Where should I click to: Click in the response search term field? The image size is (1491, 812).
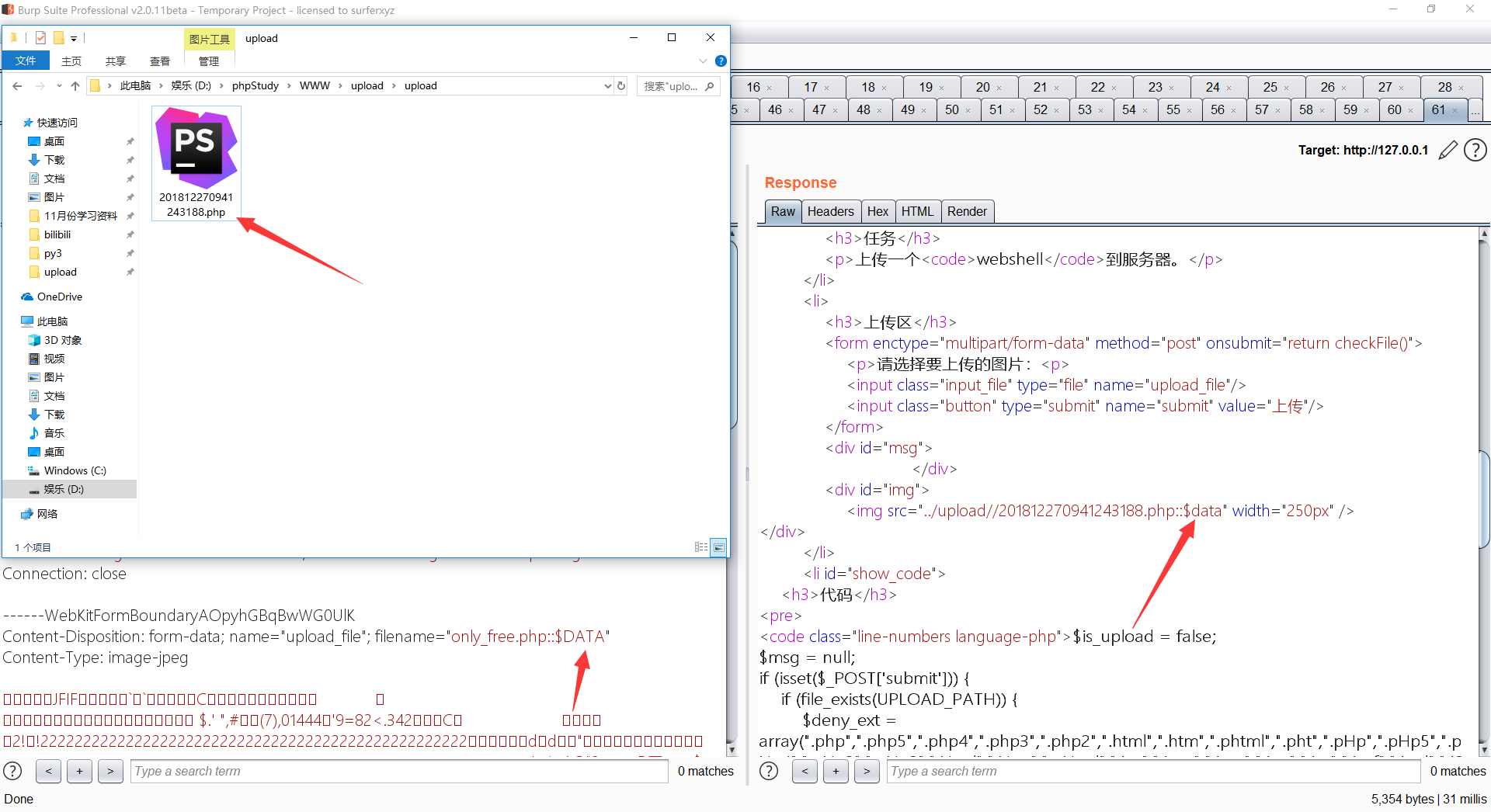[x=1153, y=771]
